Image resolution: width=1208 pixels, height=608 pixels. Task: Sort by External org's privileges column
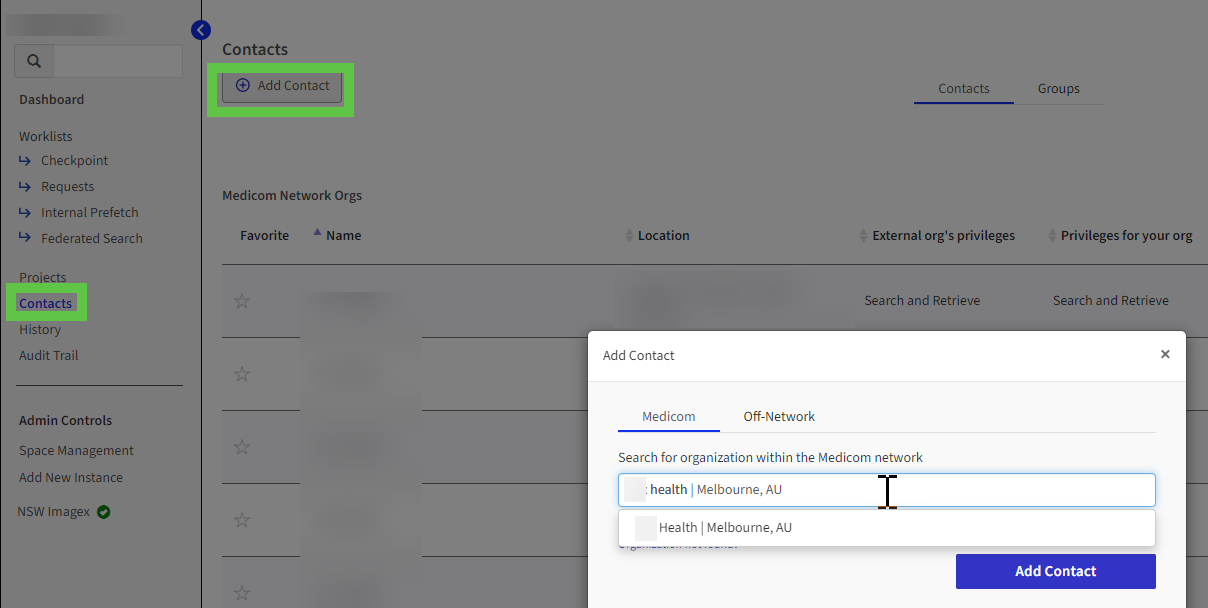point(943,236)
